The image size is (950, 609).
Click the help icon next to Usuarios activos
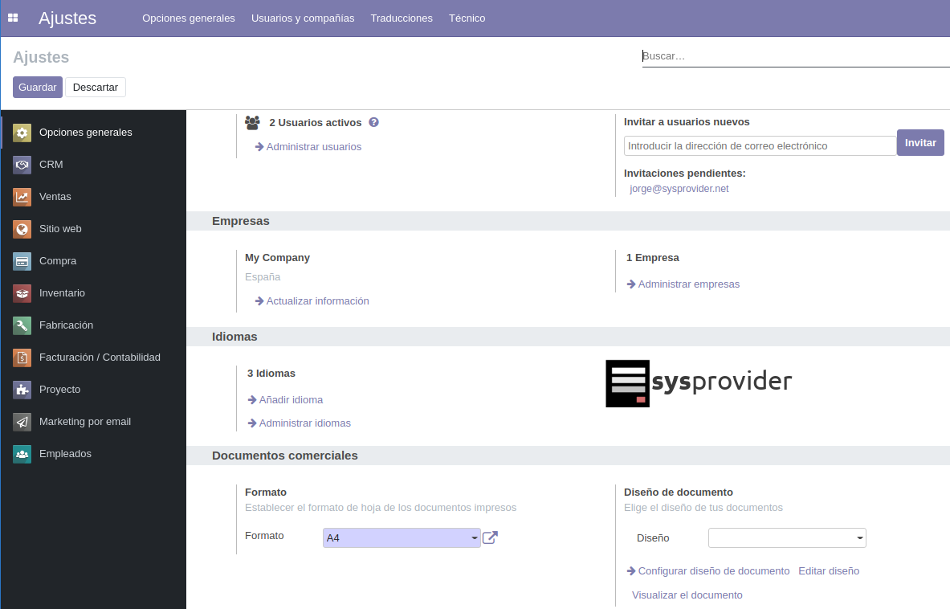[x=374, y=122]
